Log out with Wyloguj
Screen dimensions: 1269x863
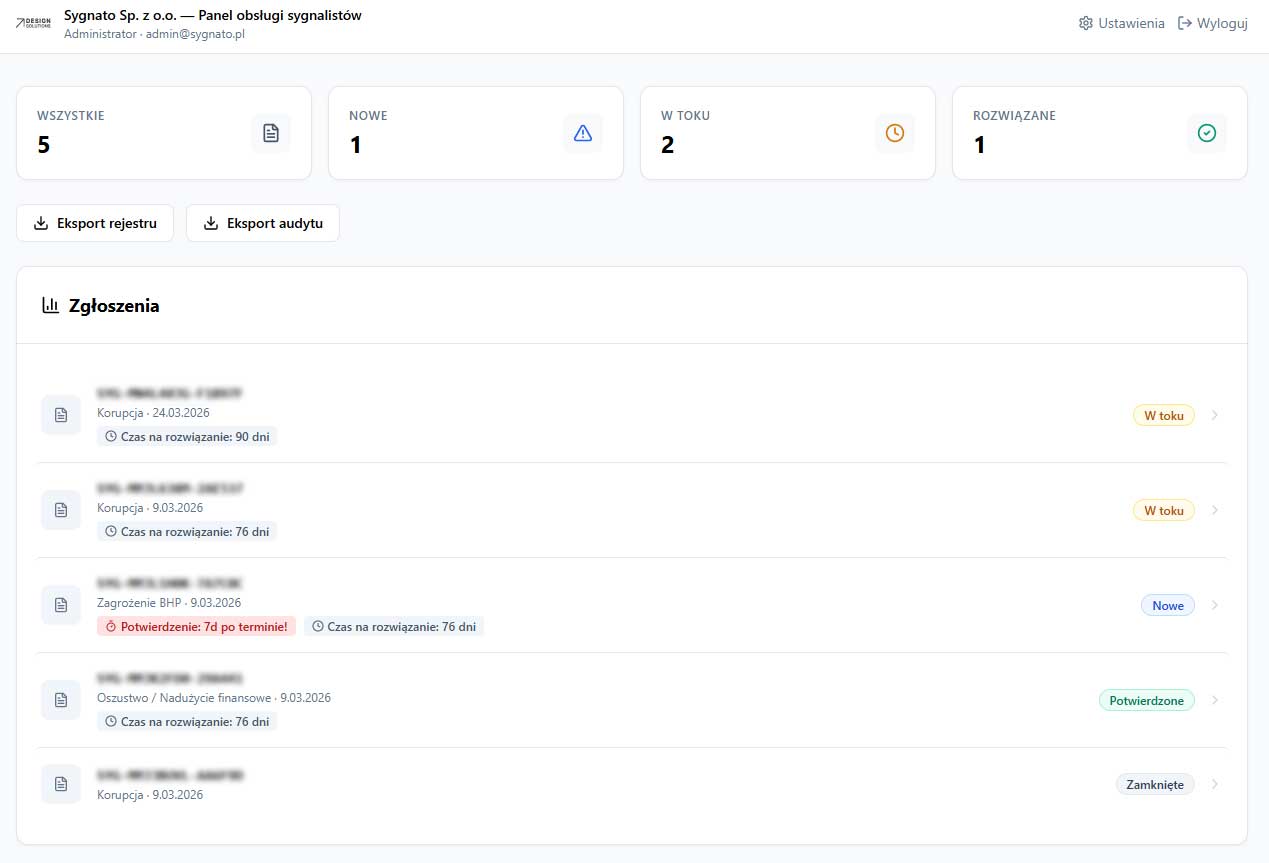pyautogui.click(x=1213, y=23)
